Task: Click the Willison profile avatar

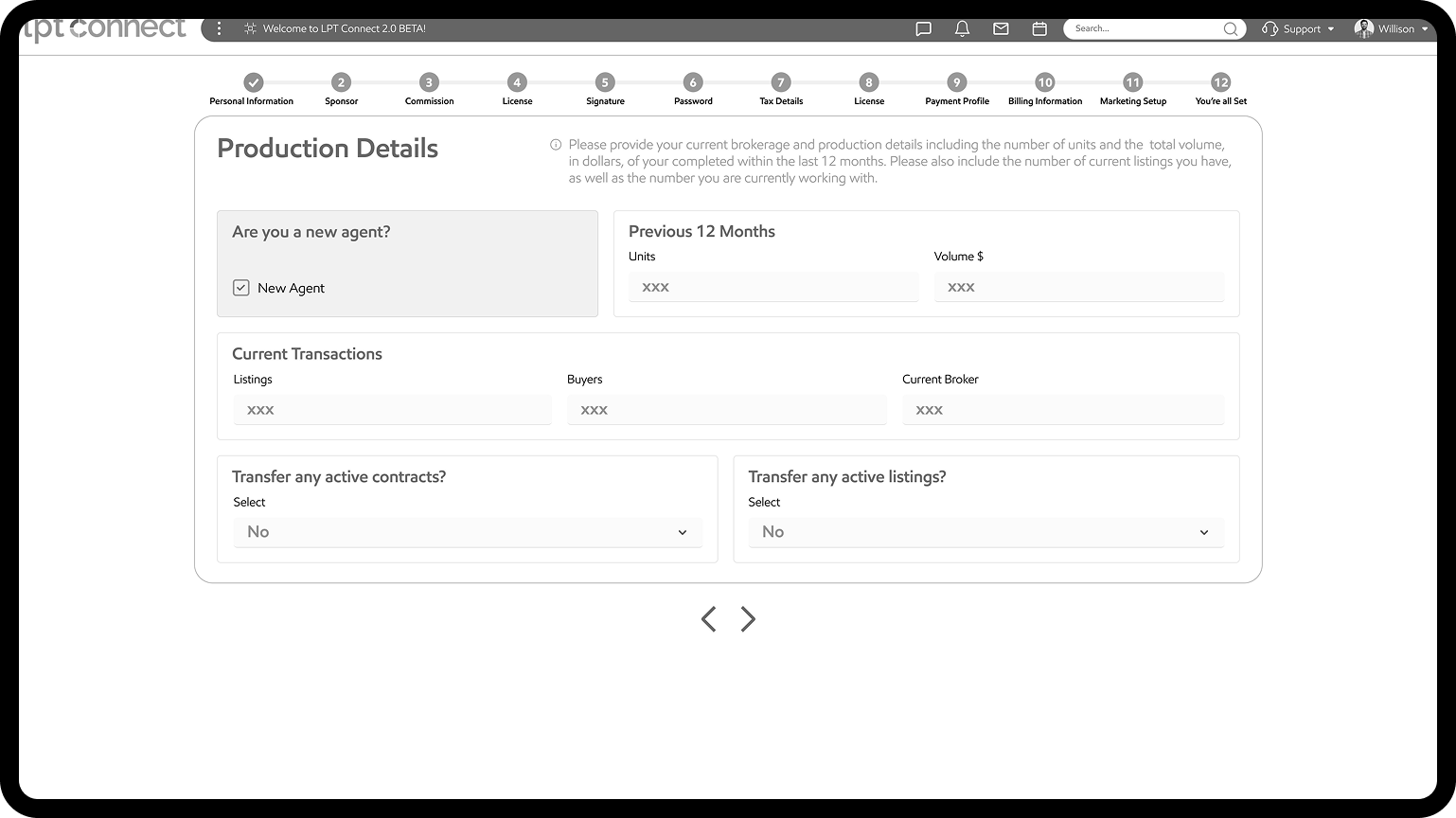Action: [1363, 29]
